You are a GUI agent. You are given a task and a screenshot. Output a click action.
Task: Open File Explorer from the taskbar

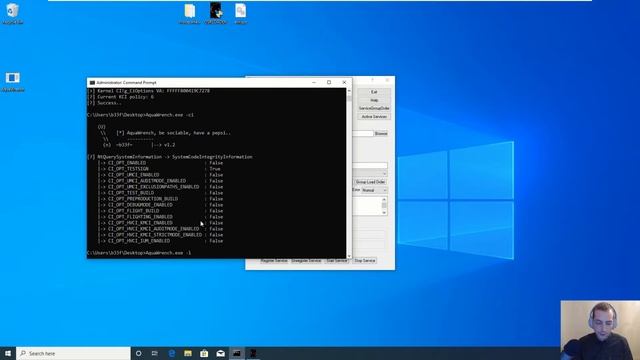pos(188,353)
